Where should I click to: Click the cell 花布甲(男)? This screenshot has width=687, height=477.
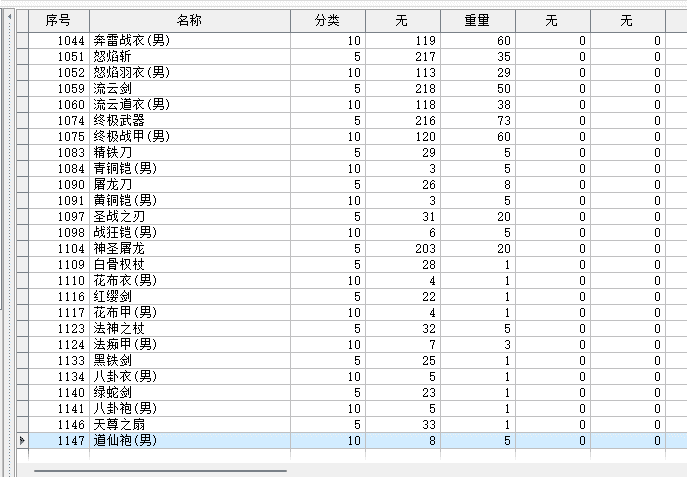pos(190,313)
